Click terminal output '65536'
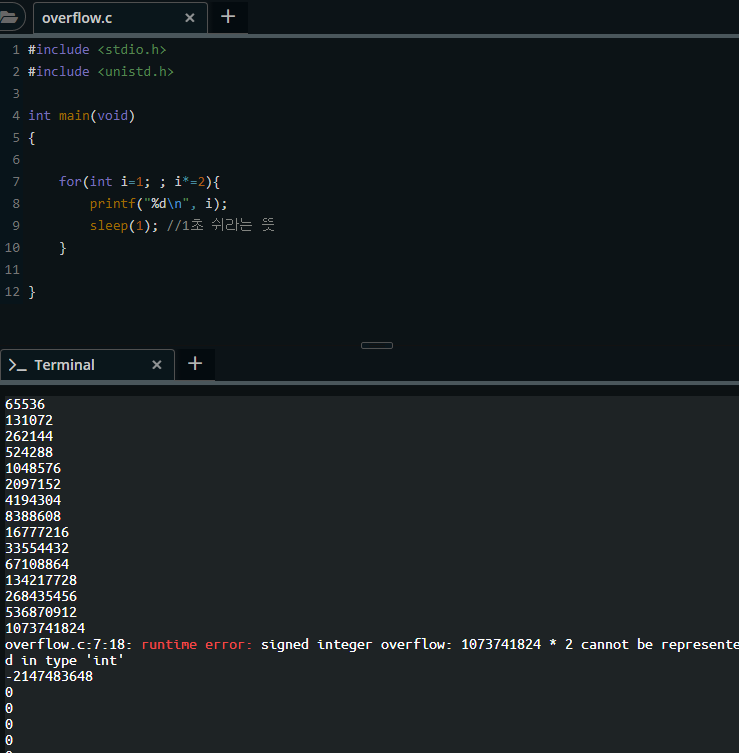This screenshot has width=739, height=753. click(x=25, y=404)
